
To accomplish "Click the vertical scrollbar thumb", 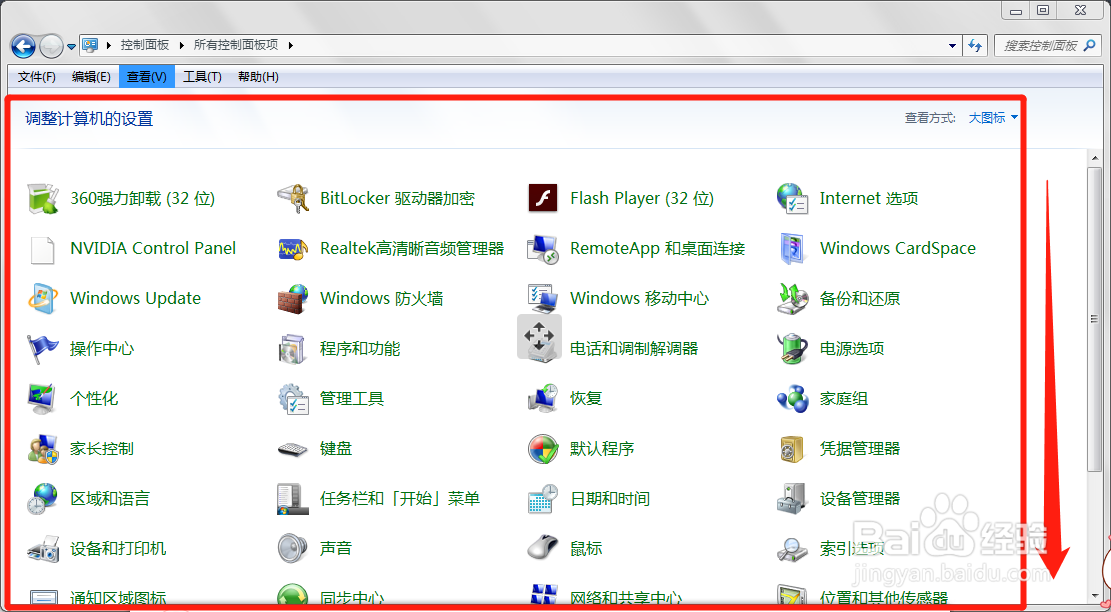I will point(1095,319).
